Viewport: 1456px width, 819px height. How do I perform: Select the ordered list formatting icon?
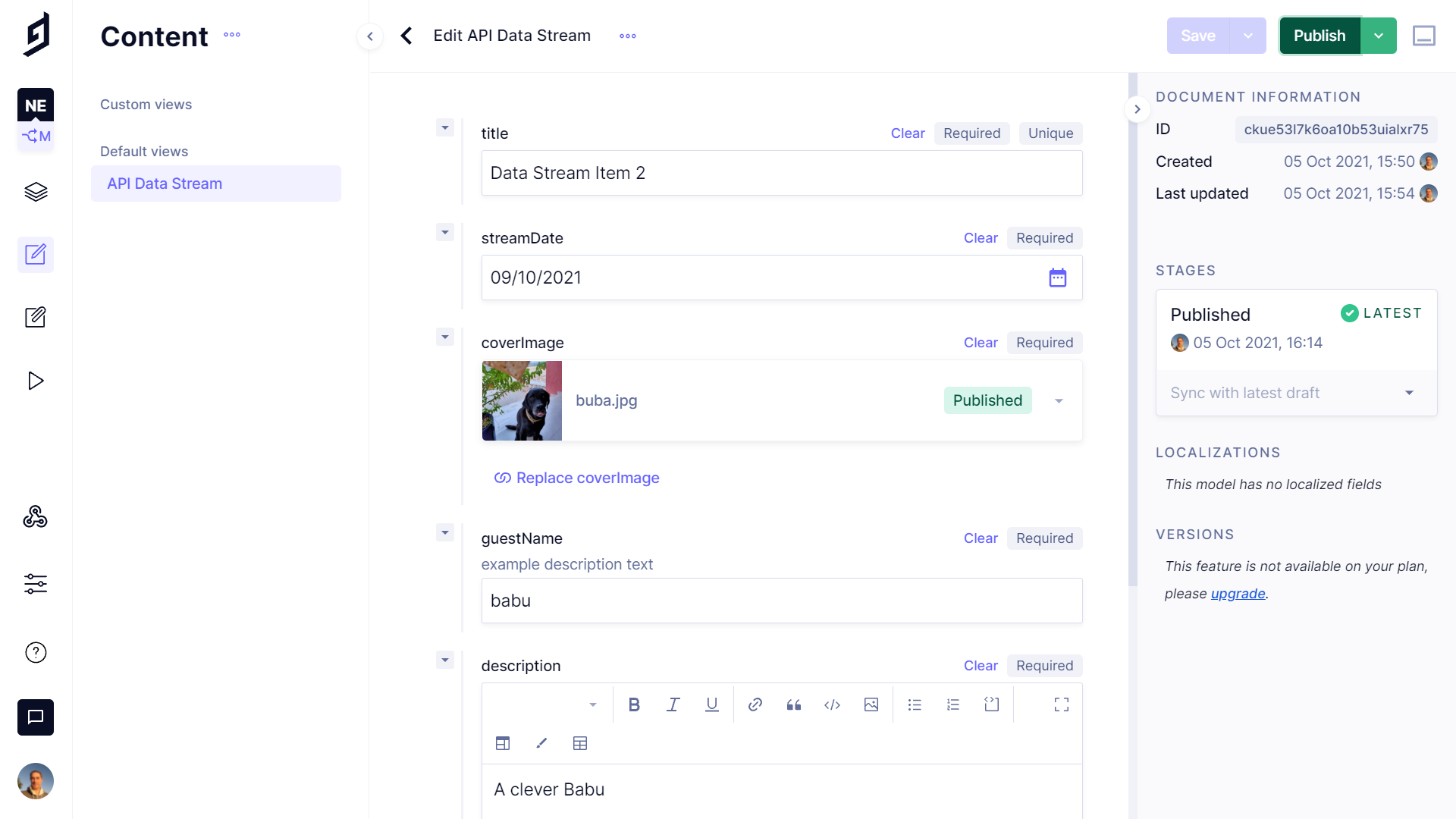click(x=951, y=705)
